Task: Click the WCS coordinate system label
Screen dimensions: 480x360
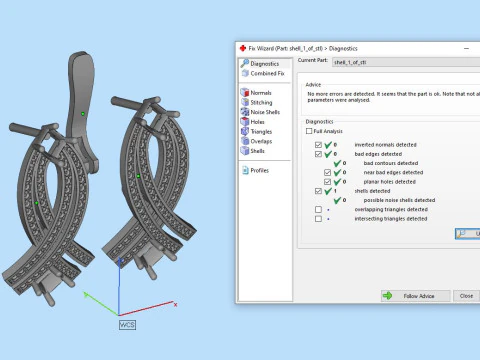Action: [x=127, y=325]
